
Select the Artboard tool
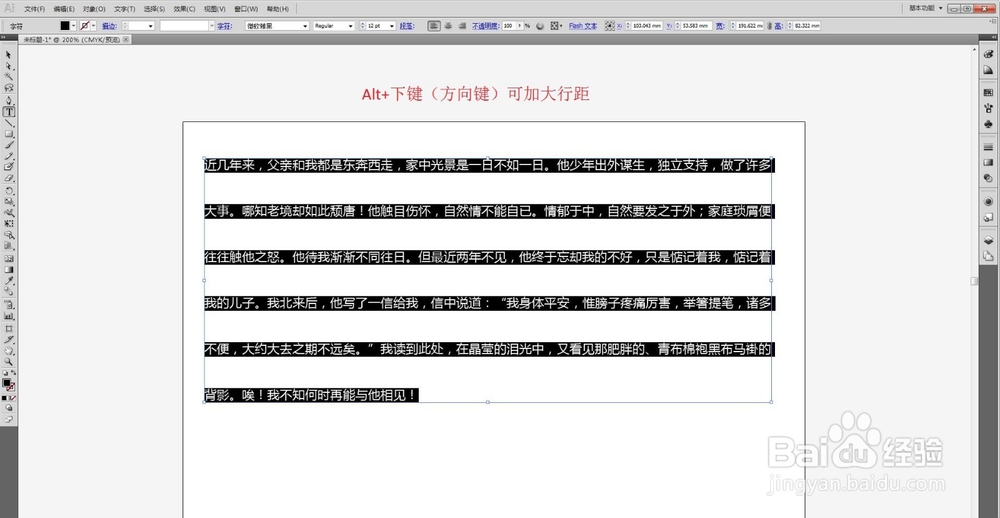tap(9, 328)
